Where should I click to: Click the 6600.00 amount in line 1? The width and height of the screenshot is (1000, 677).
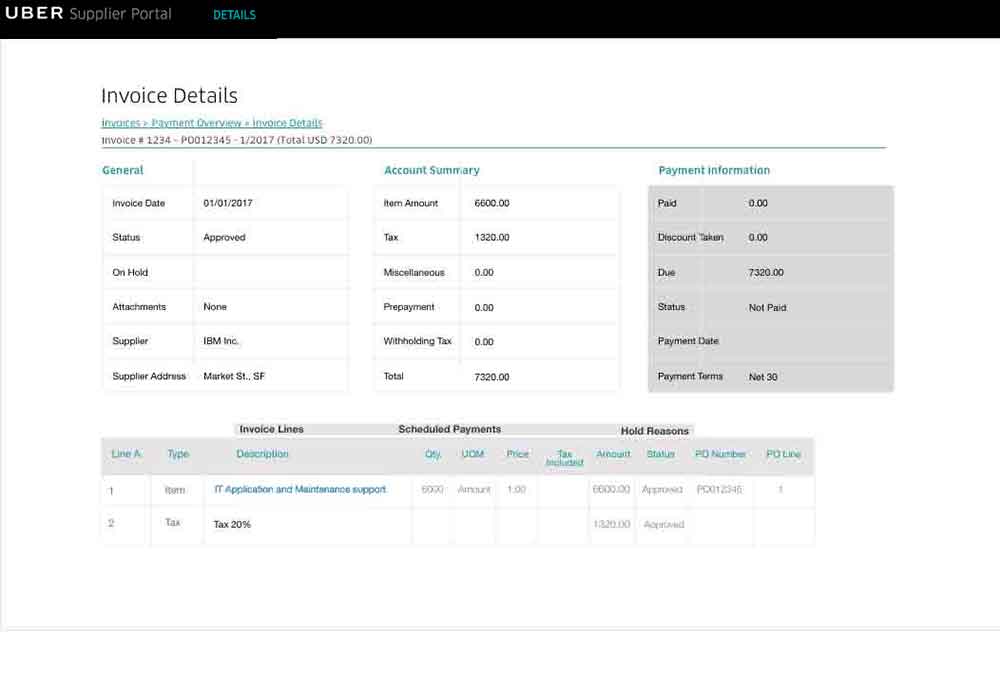pos(611,489)
